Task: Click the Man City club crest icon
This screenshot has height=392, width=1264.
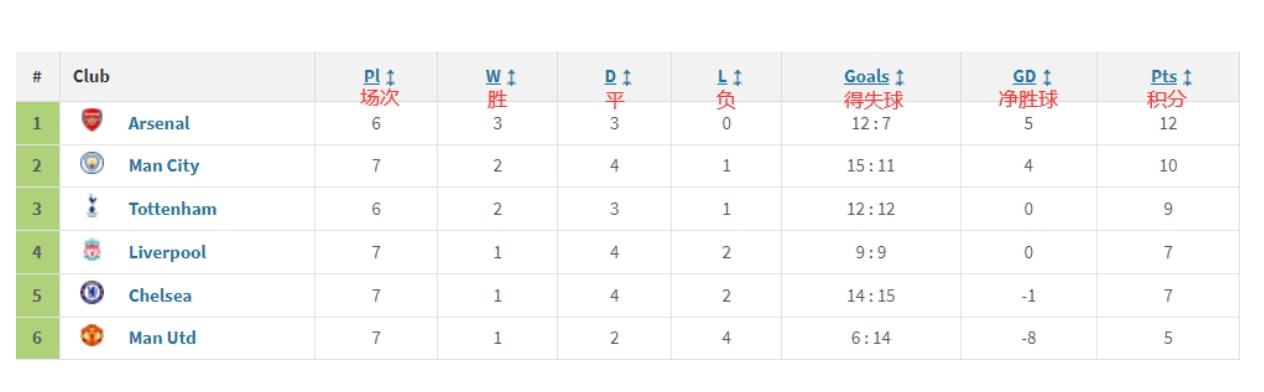Action: click(92, 164)
